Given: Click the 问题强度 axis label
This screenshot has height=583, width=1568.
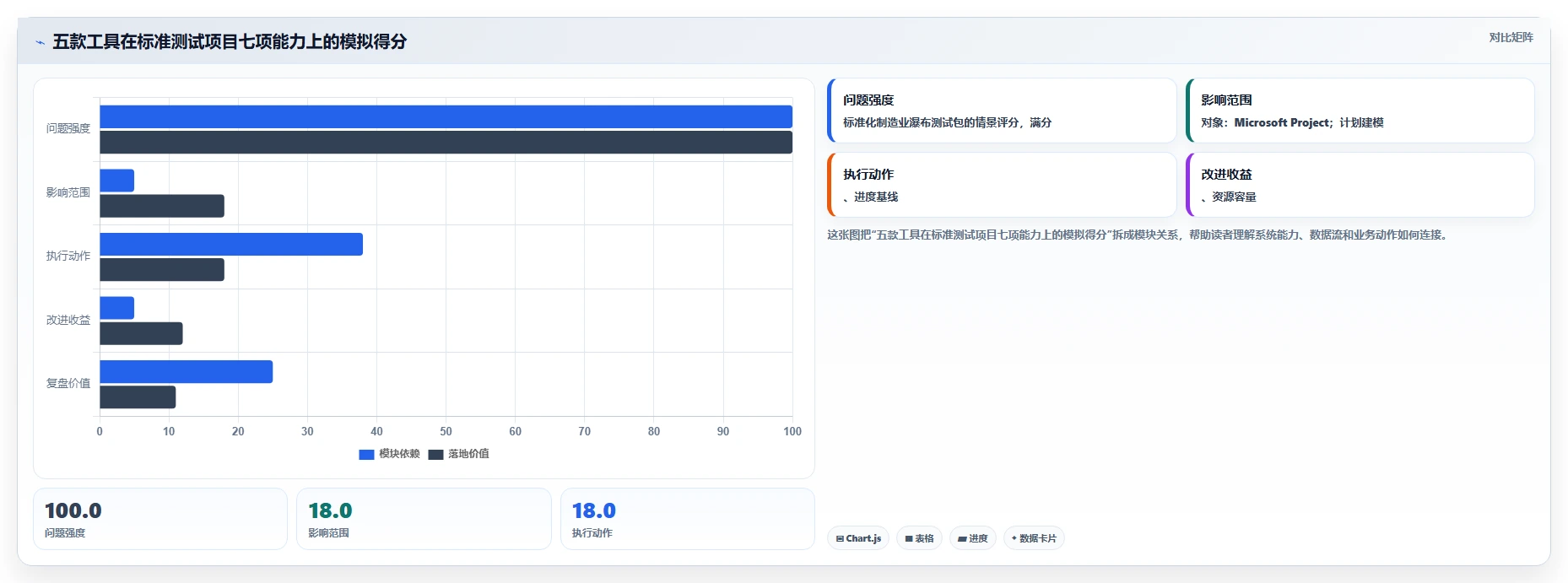Looking at the screenshot, I should coord(68,128).
